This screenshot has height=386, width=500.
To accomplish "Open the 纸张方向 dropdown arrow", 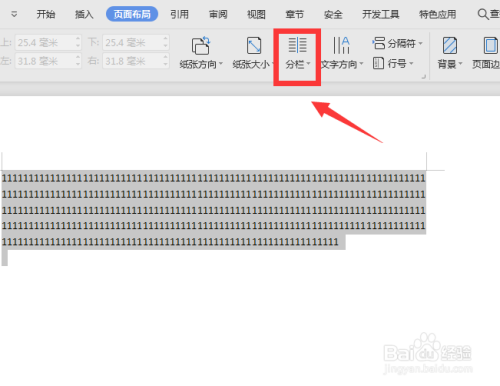I will point(221,63).
